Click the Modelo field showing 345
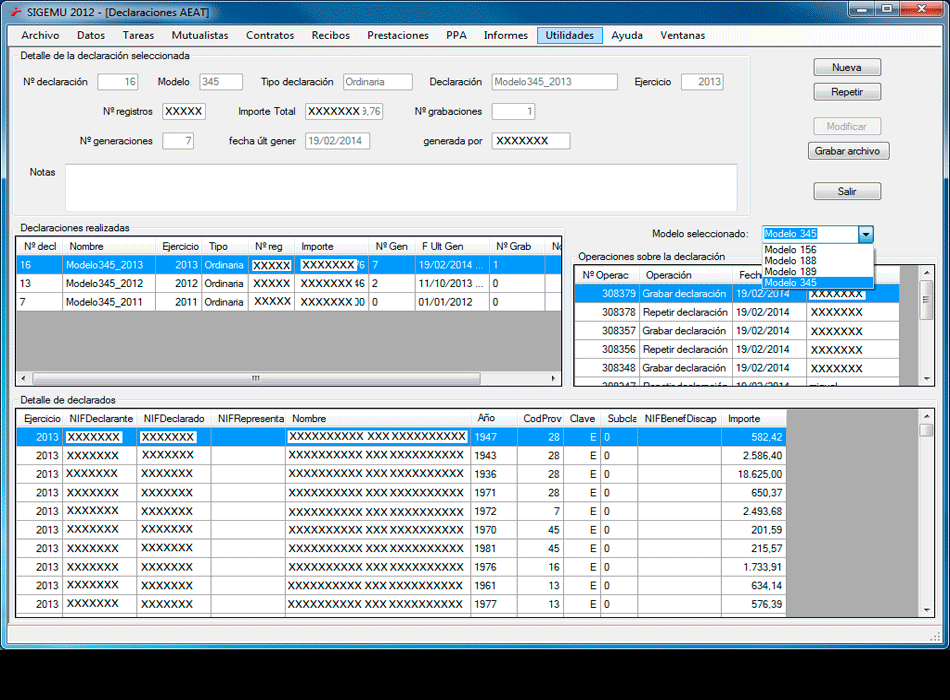This screenshot has height=700, width=950. tap(221, 82)
